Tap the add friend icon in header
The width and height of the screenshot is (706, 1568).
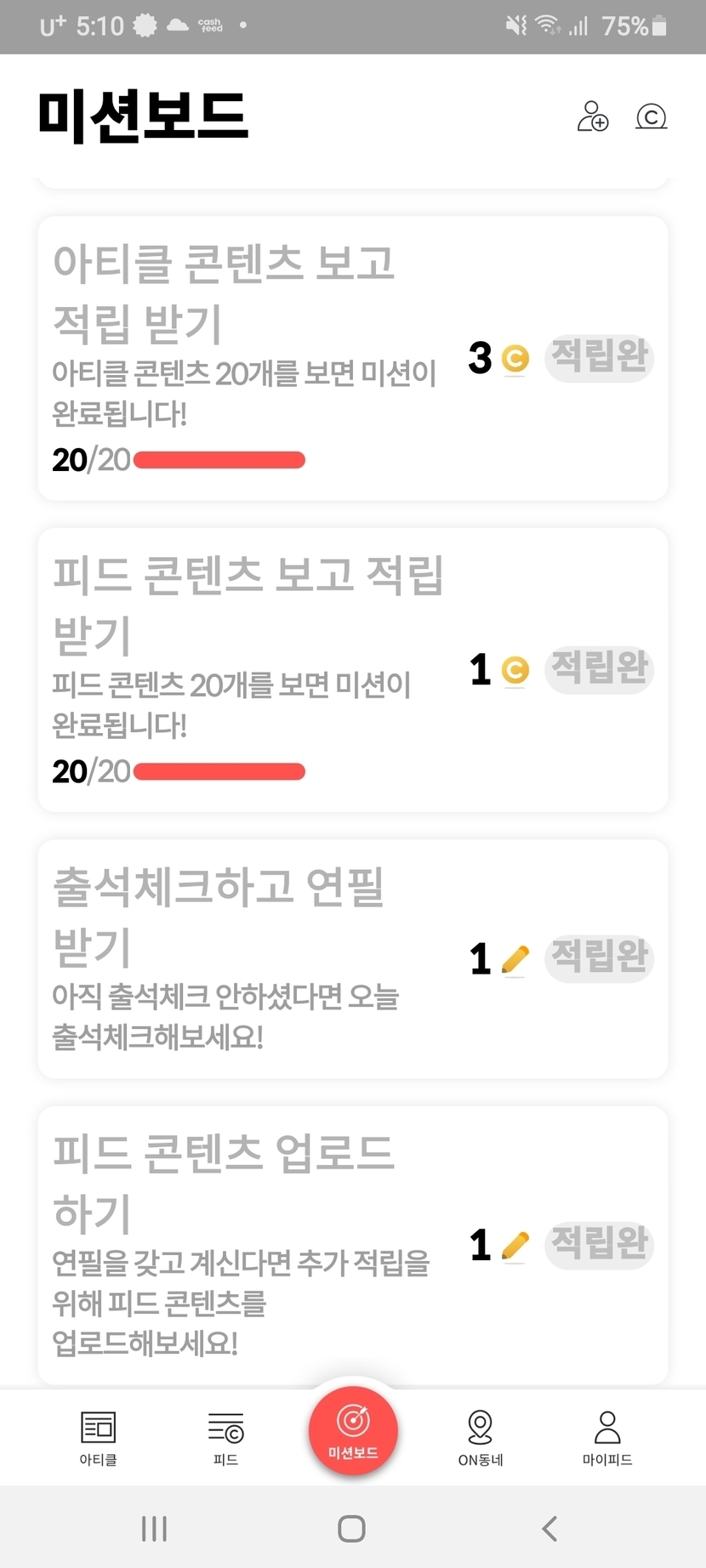click(x=593, y=116)
